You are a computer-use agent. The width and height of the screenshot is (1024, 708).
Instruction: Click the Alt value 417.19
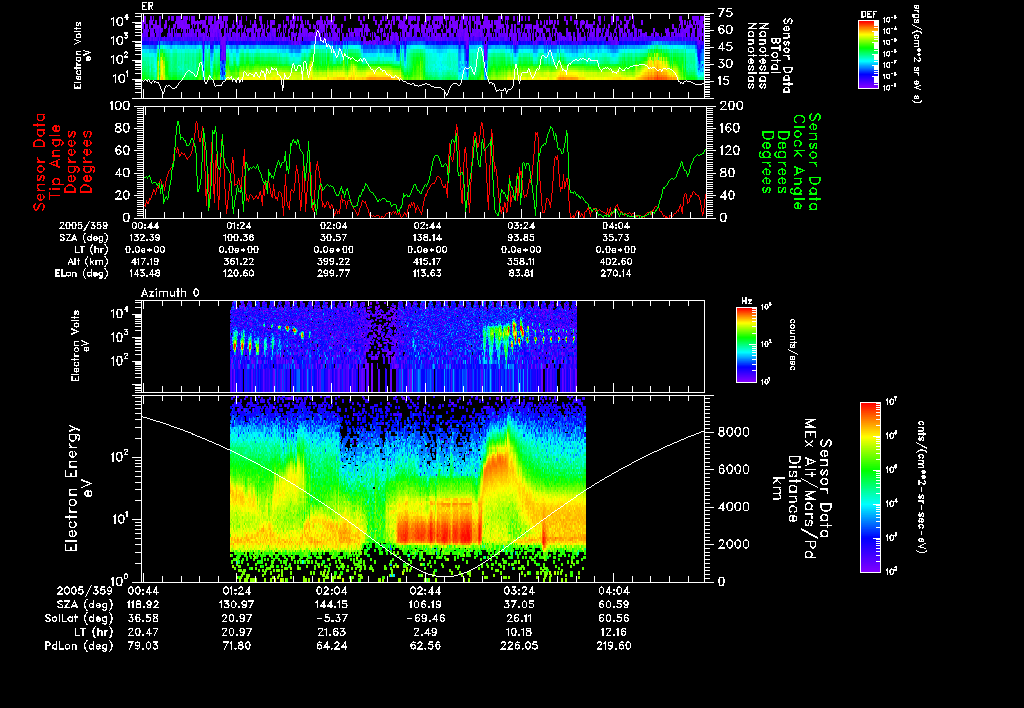point(146,261)
